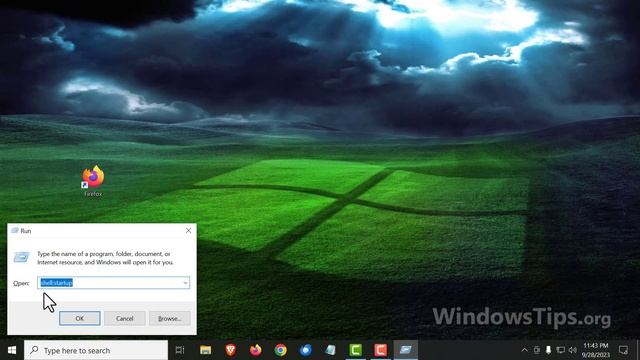Open the red Camtasia recorder icon on the taskbar
This screenshot has width=640, height=360.
(x=380, y=350)
